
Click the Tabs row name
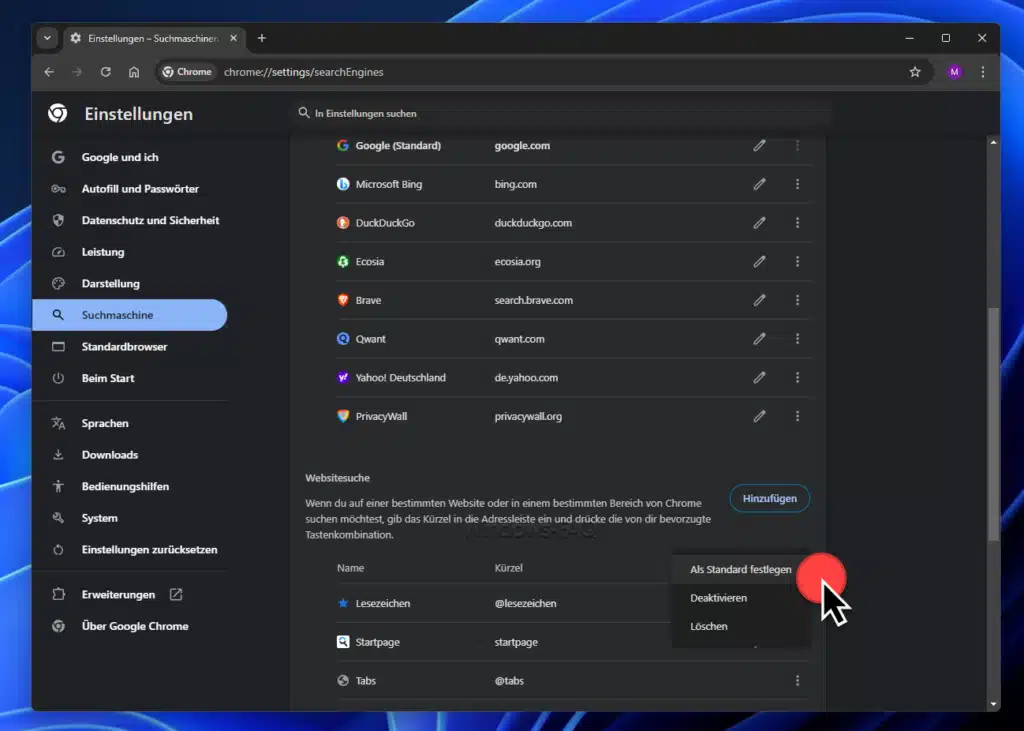coord(366,681)
